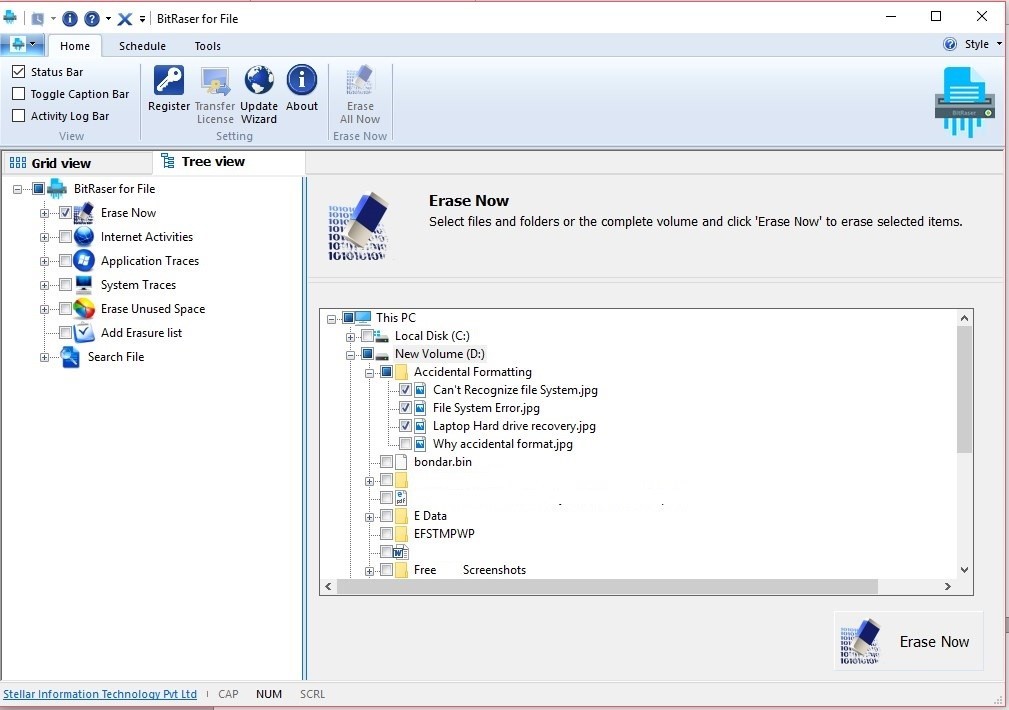
Task: Click the help question mark icon
Action: 92,18
